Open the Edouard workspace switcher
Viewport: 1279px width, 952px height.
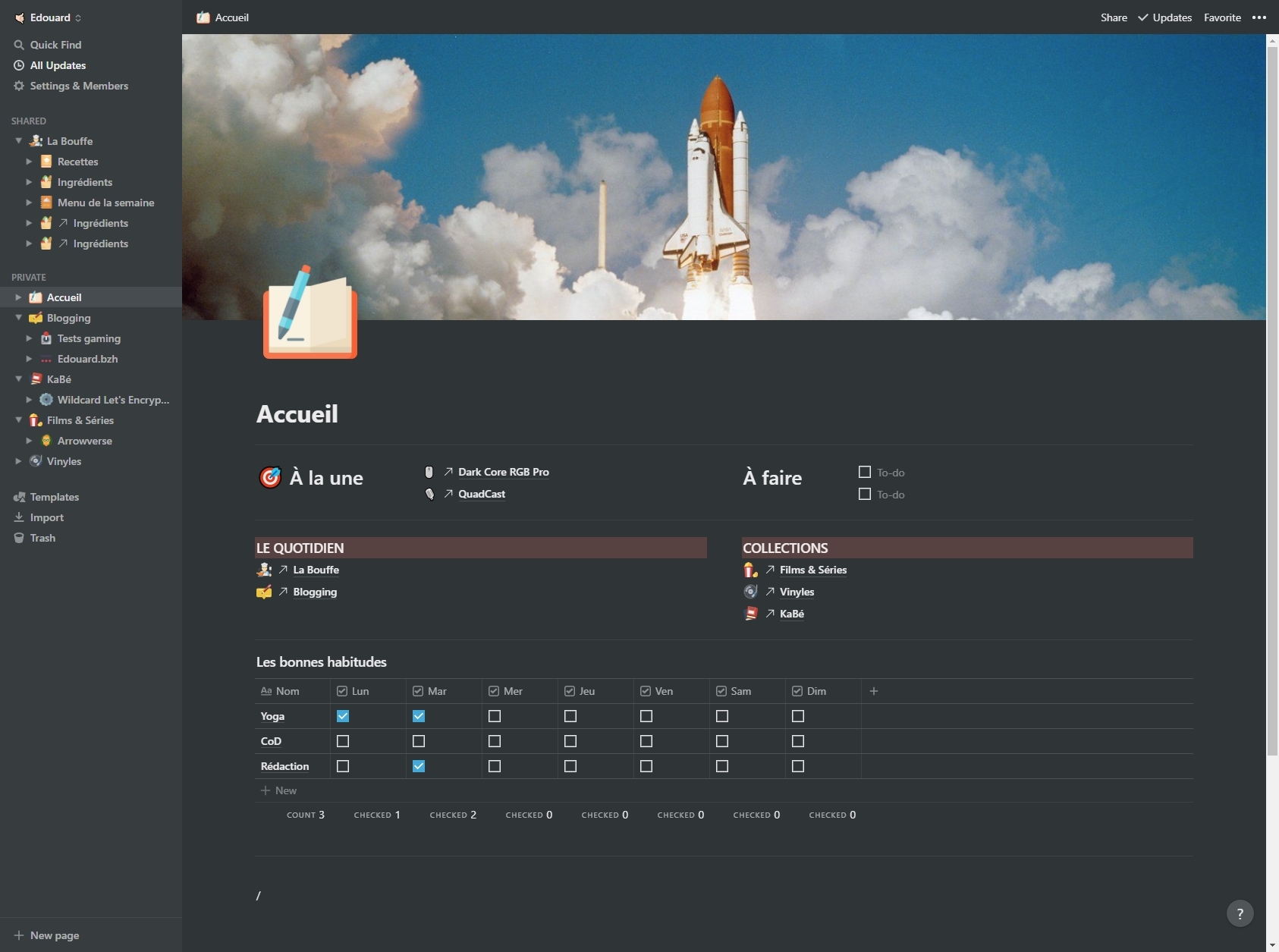point(48,17)
